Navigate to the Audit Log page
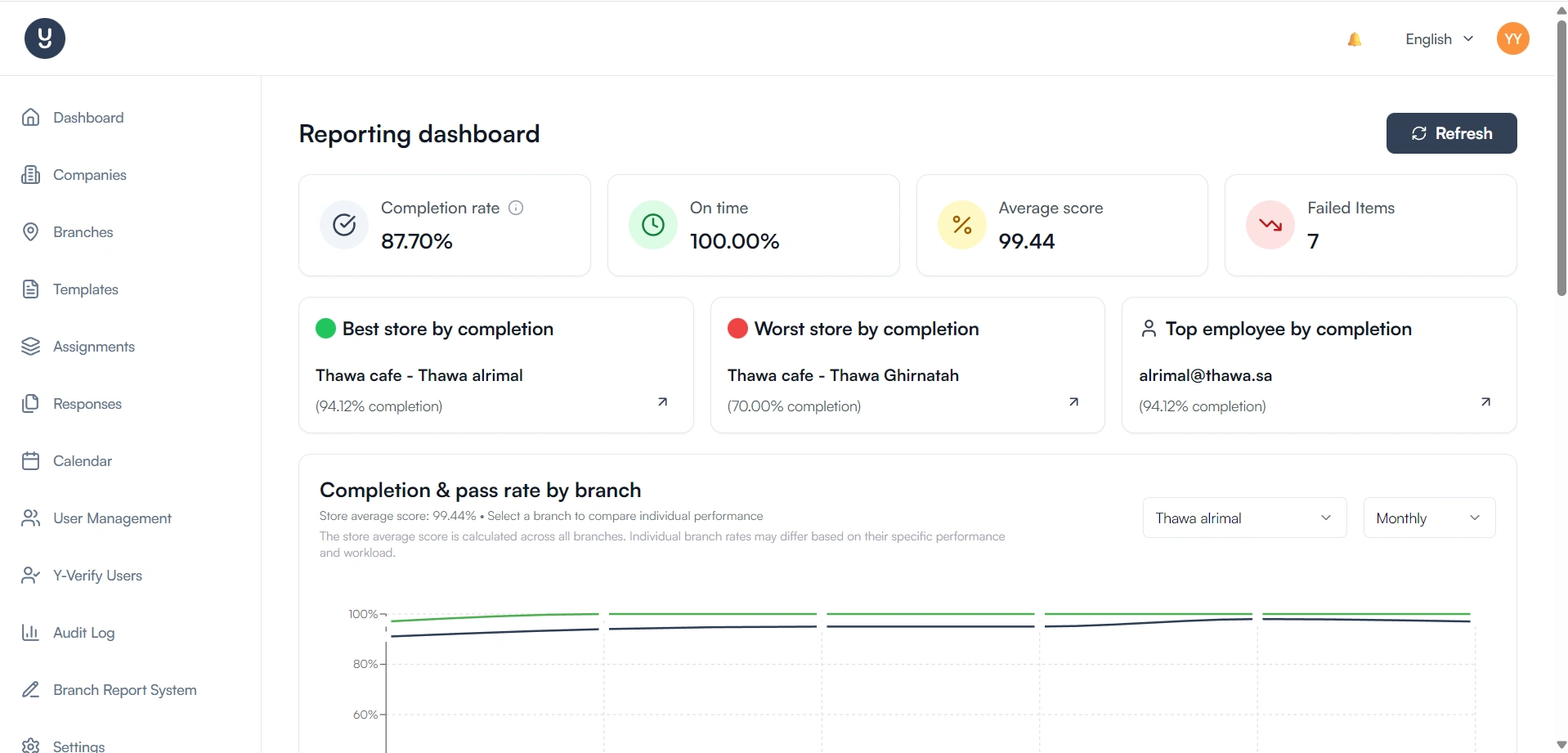This screenshot has width=1568, height=753. (x=83, y=633)
